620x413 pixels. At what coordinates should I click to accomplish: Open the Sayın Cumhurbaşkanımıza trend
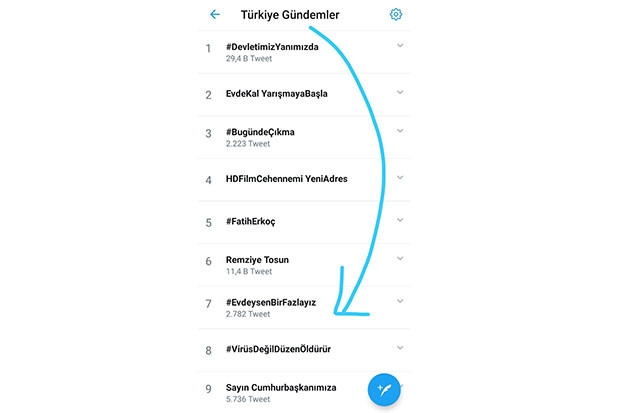tap(280, 387)
